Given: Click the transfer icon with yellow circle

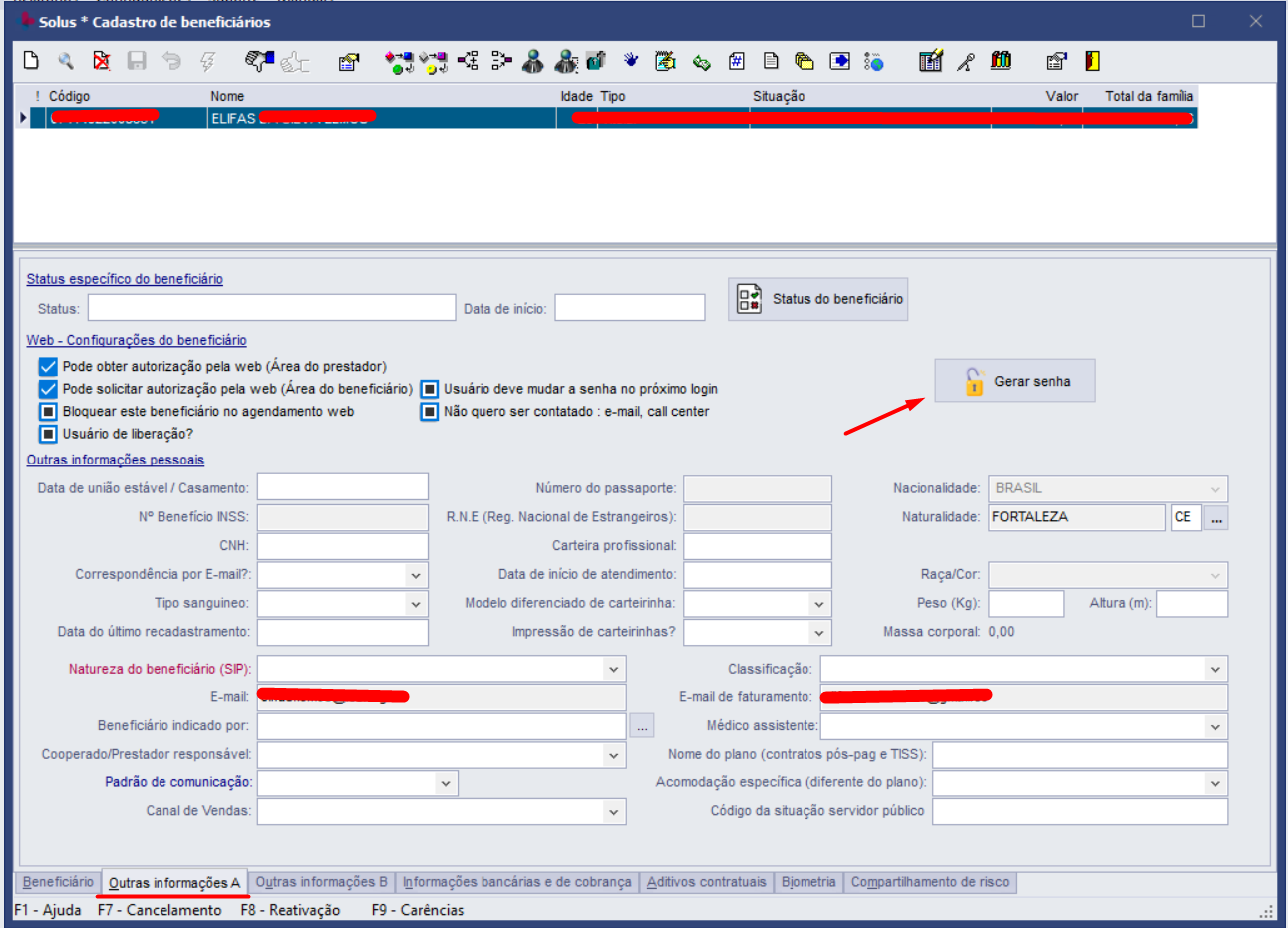Looking at the screenshot, I should (x=433, y=62).
